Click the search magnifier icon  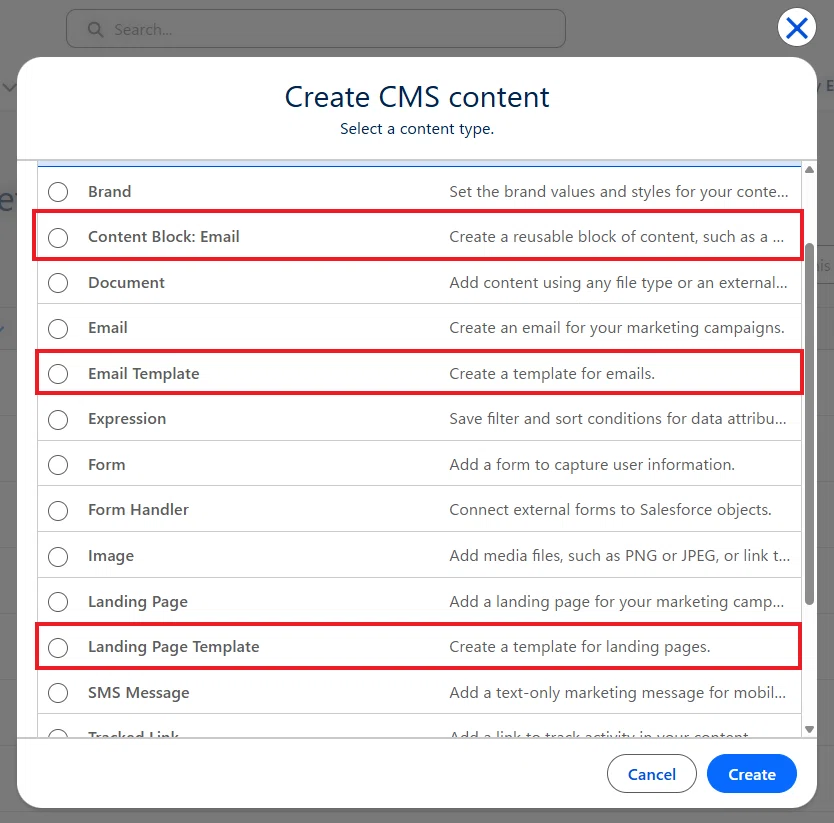coord(95,29)
